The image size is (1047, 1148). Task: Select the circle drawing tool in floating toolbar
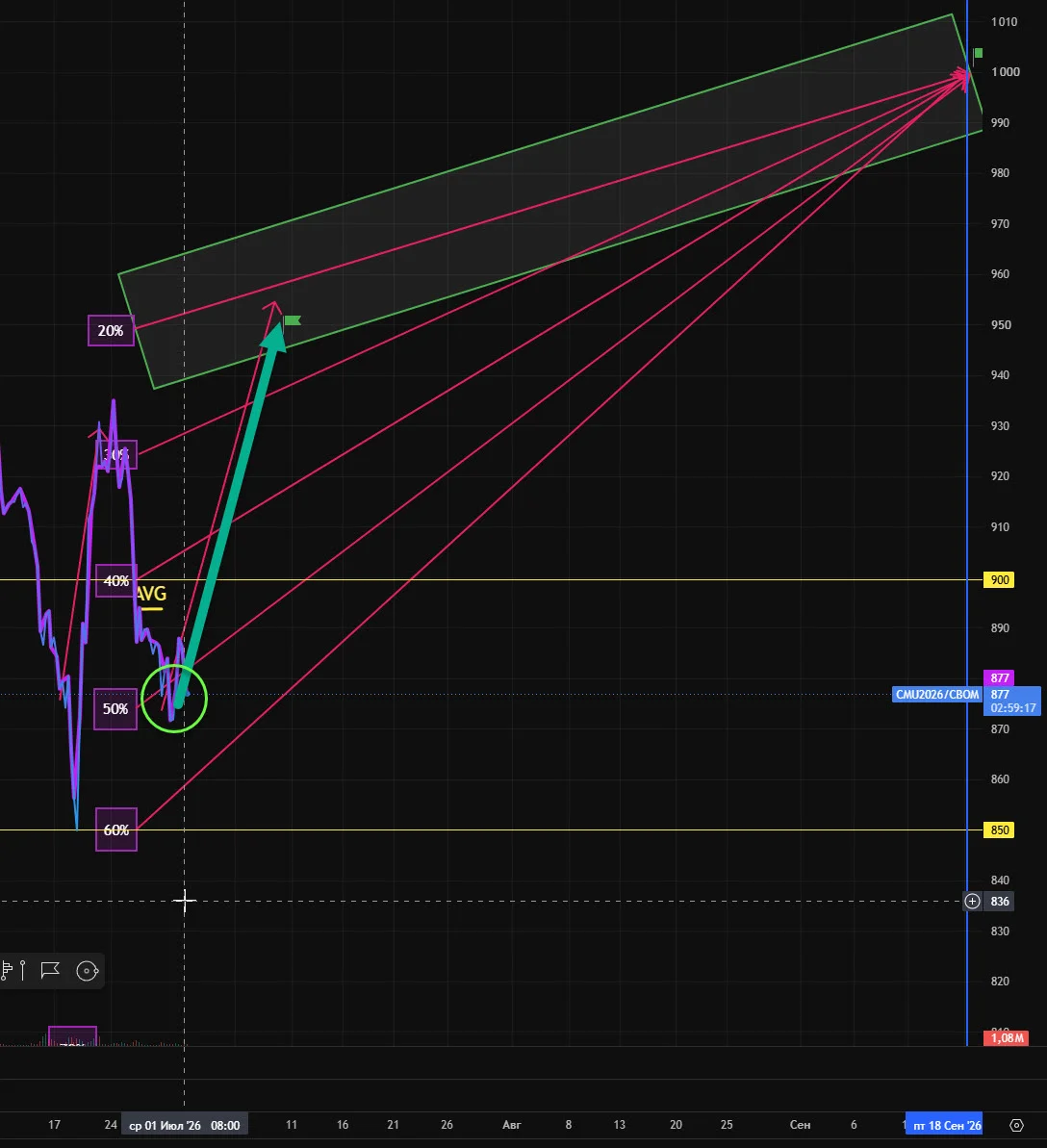[88, 971]
